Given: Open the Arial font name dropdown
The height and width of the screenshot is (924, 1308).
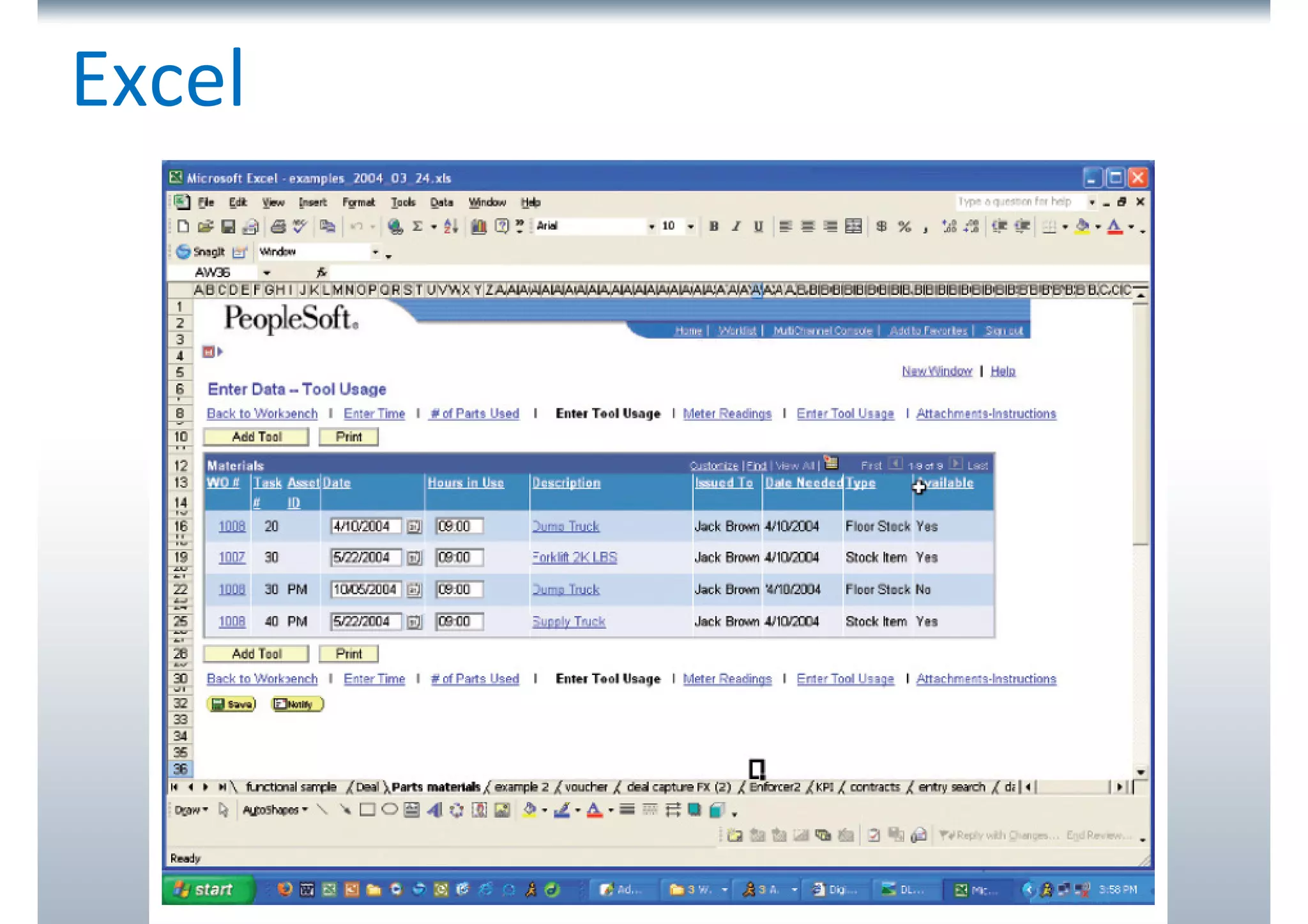Looking at the screenshot, I should point(651,227).
